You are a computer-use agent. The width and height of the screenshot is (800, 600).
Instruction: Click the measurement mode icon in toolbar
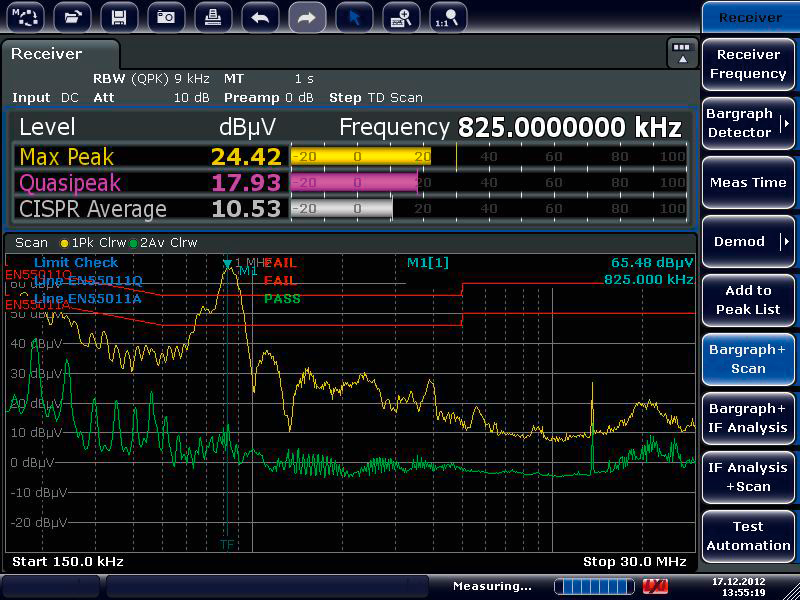pos(25,17)
